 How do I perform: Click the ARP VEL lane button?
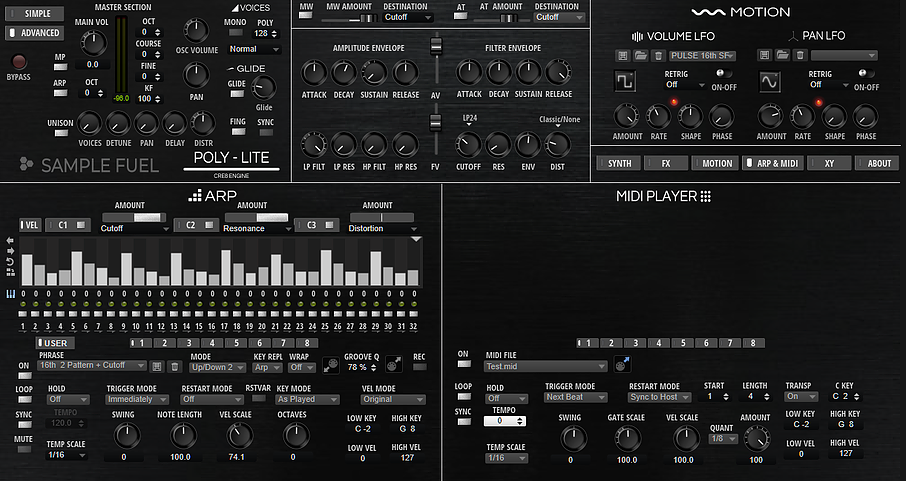pyautogui.click(x=30, y=225)
